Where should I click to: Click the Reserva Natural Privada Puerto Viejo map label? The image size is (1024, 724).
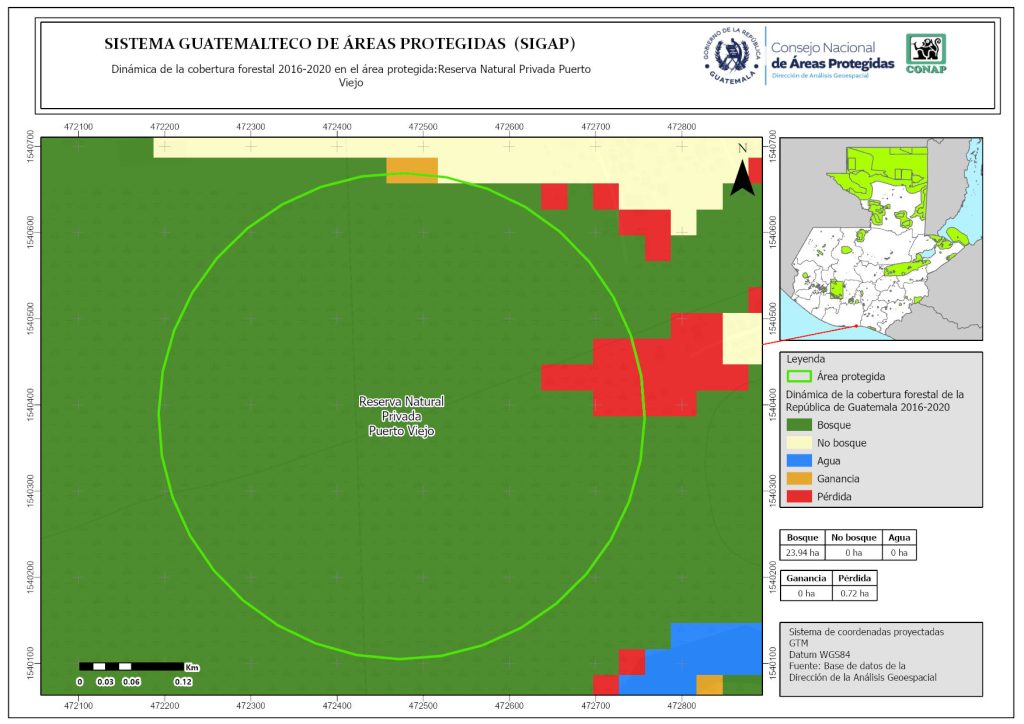tap(402, 415)
